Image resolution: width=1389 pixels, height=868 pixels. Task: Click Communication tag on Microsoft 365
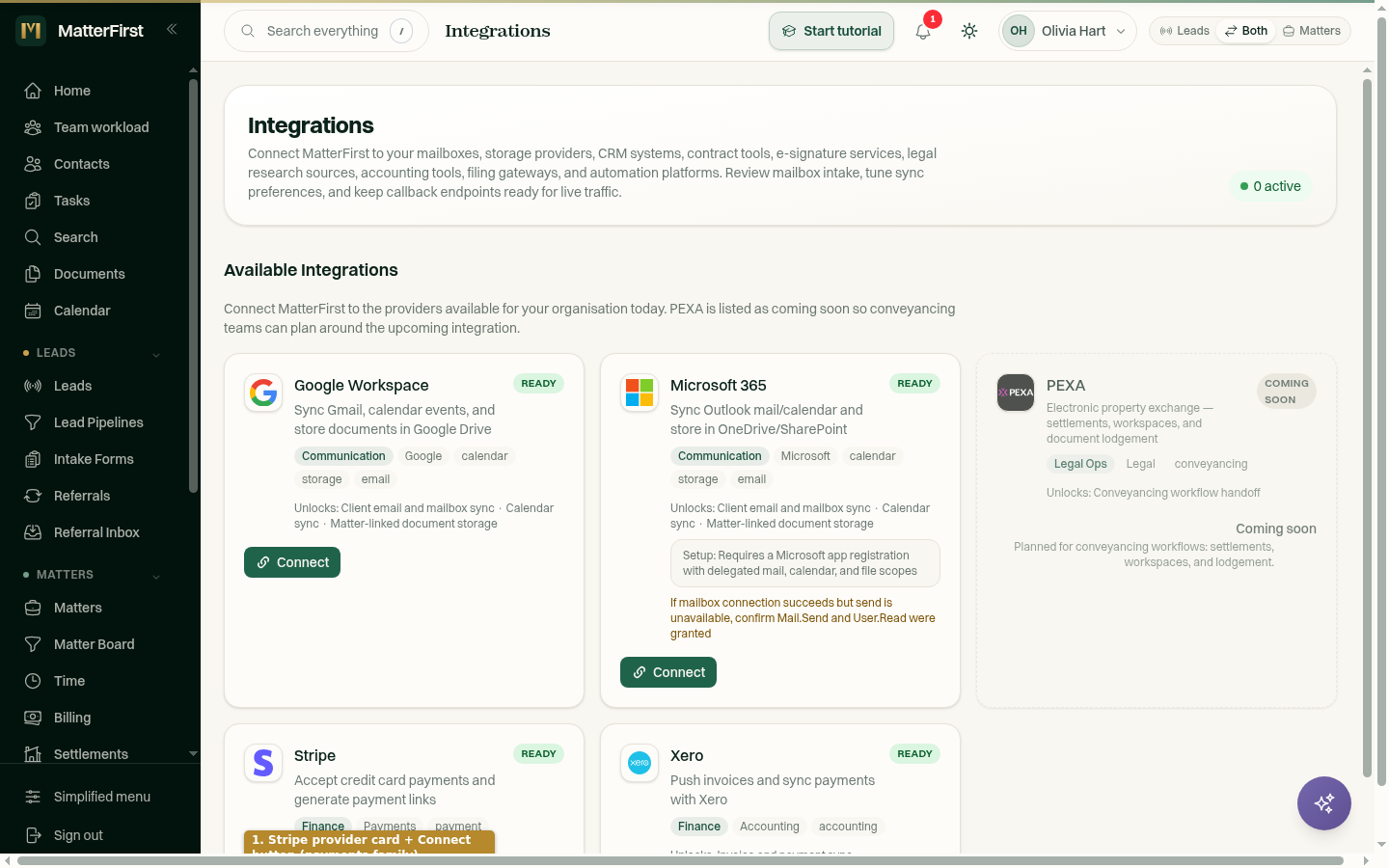point(720,456)
